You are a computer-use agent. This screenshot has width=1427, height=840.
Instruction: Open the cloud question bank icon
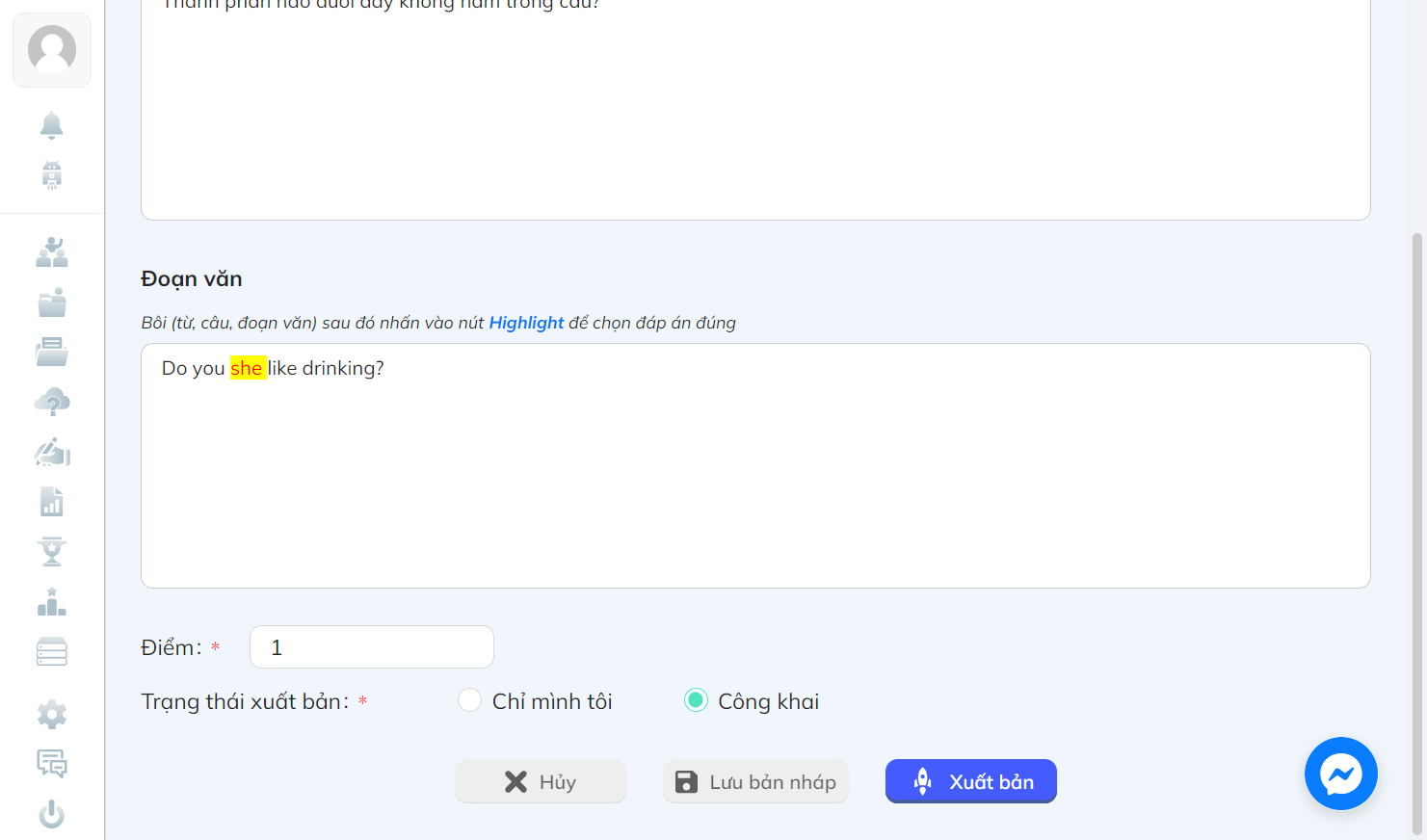click(x=52, y=402)
